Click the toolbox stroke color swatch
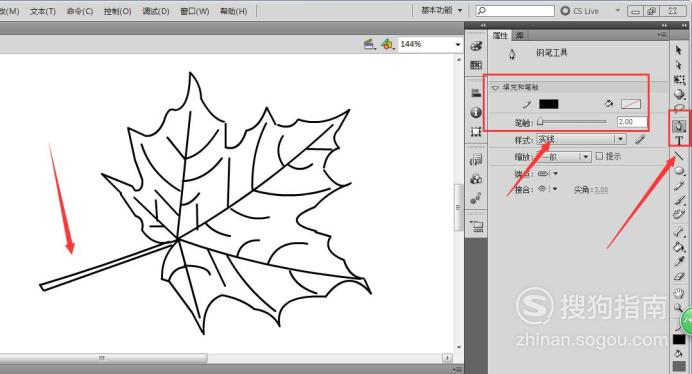692x374 pixels. point(679,340)
